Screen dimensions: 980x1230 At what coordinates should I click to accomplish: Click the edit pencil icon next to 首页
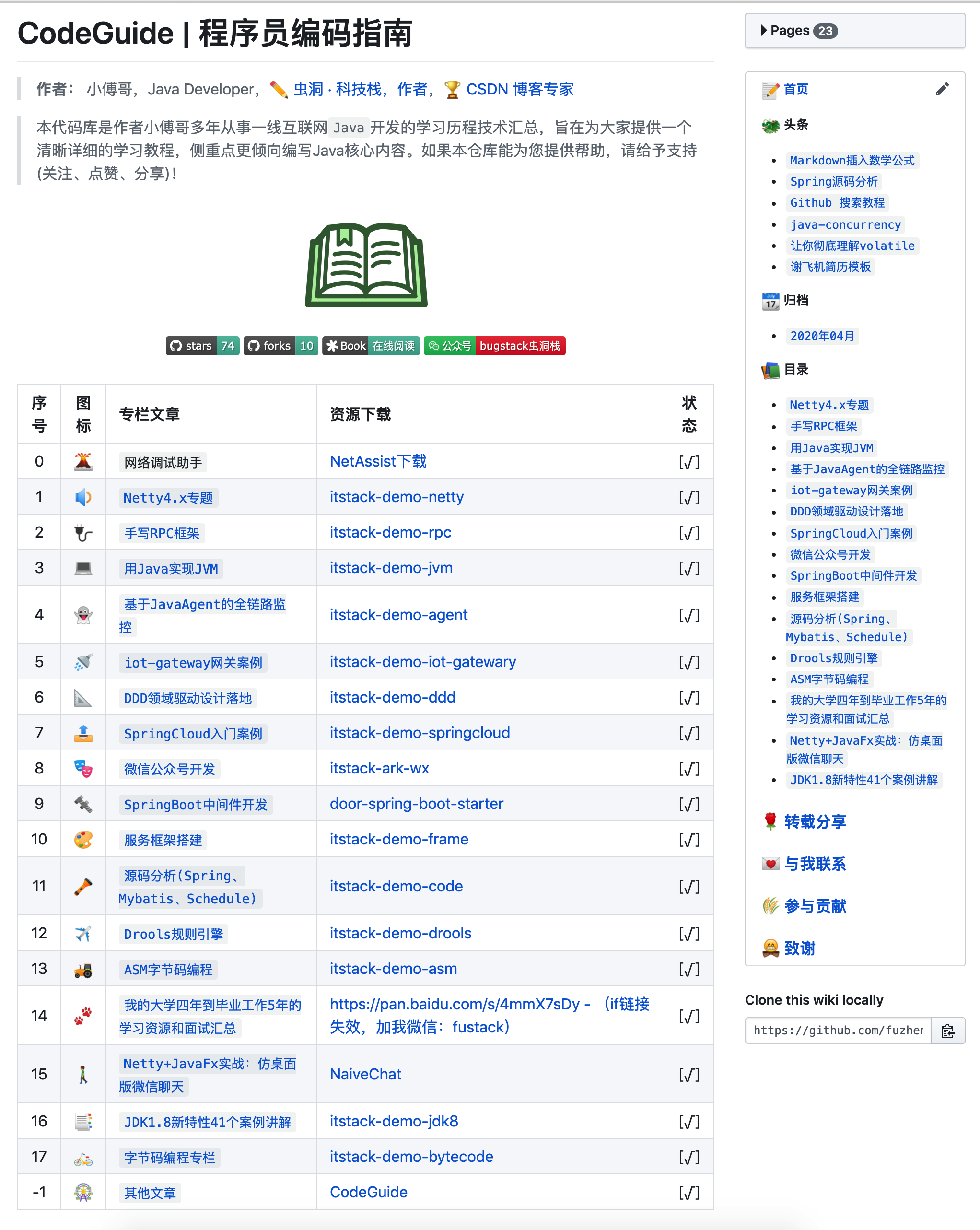(x=942, y=88)
